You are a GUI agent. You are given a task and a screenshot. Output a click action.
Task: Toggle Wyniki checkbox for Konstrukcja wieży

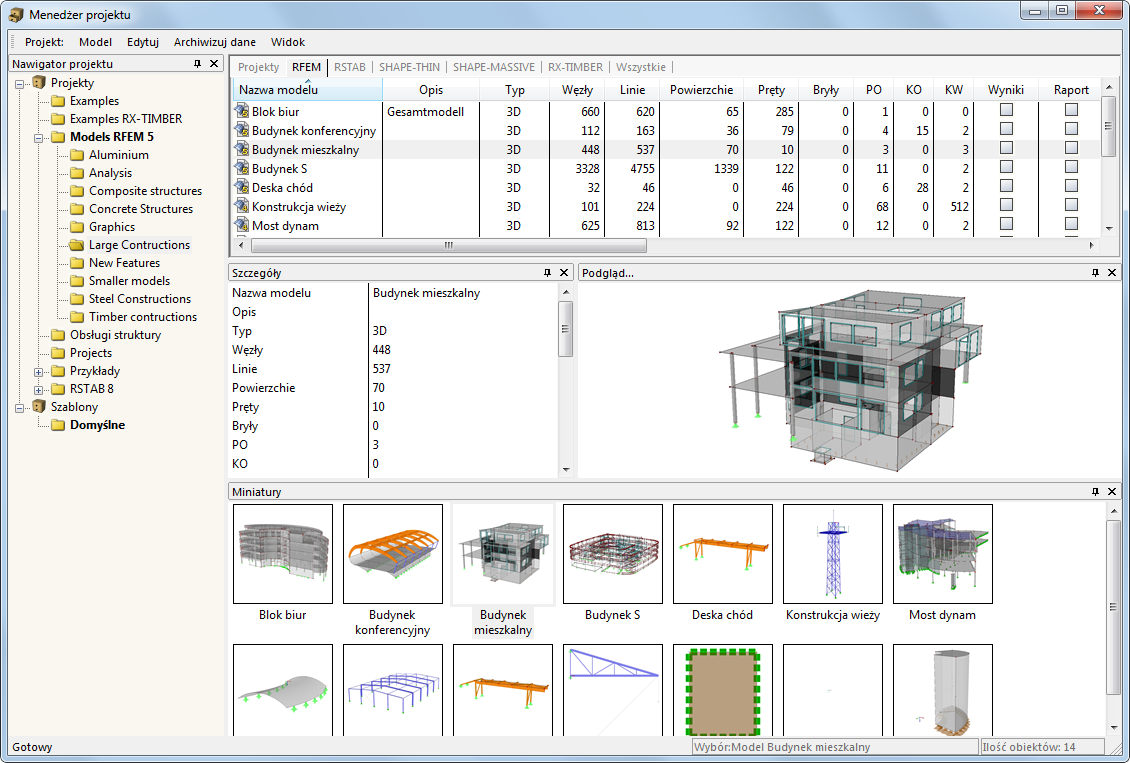point(1006,205)
